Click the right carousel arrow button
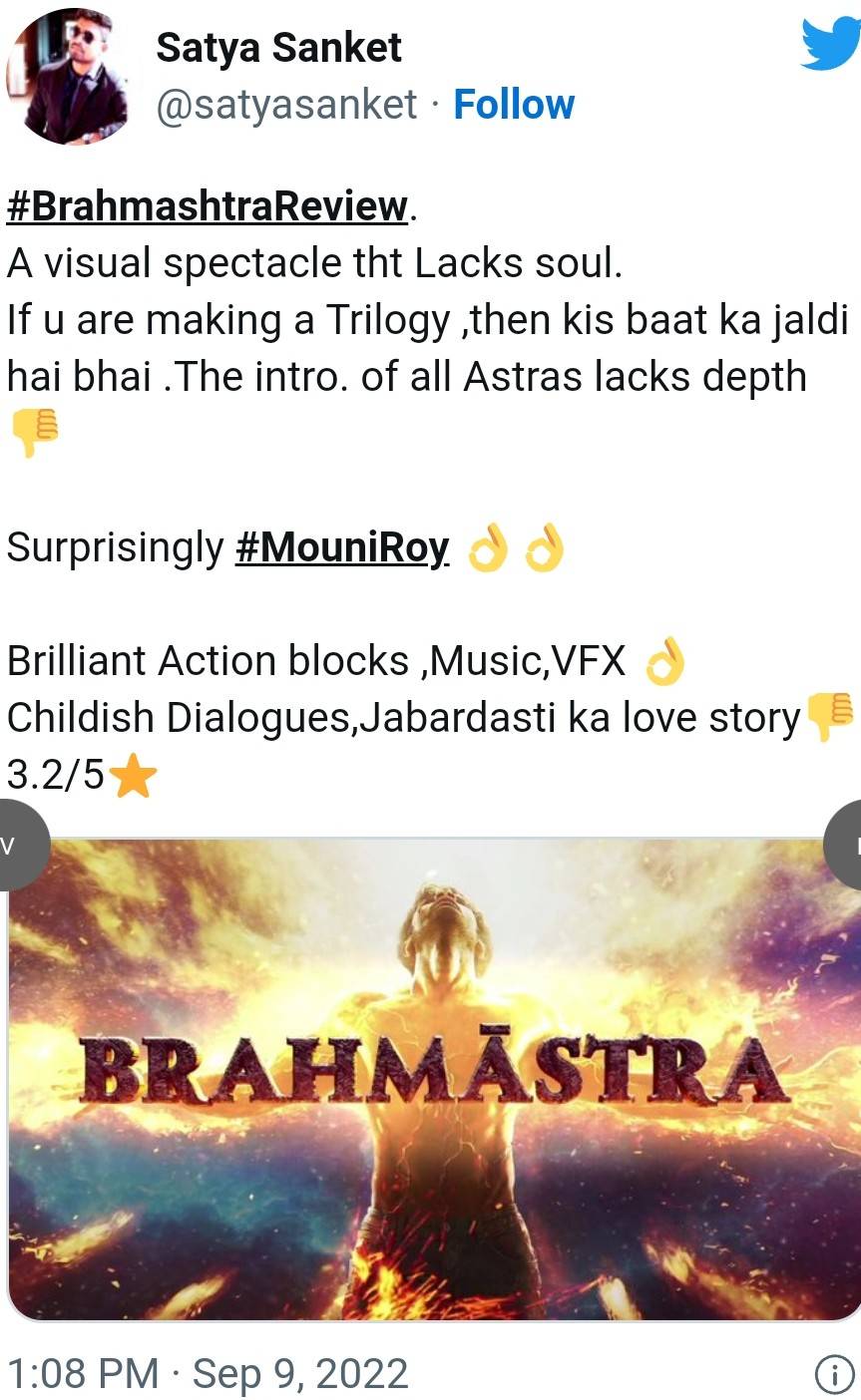The height and width of the screenshot is (1400, 861). tap(844, 844)
